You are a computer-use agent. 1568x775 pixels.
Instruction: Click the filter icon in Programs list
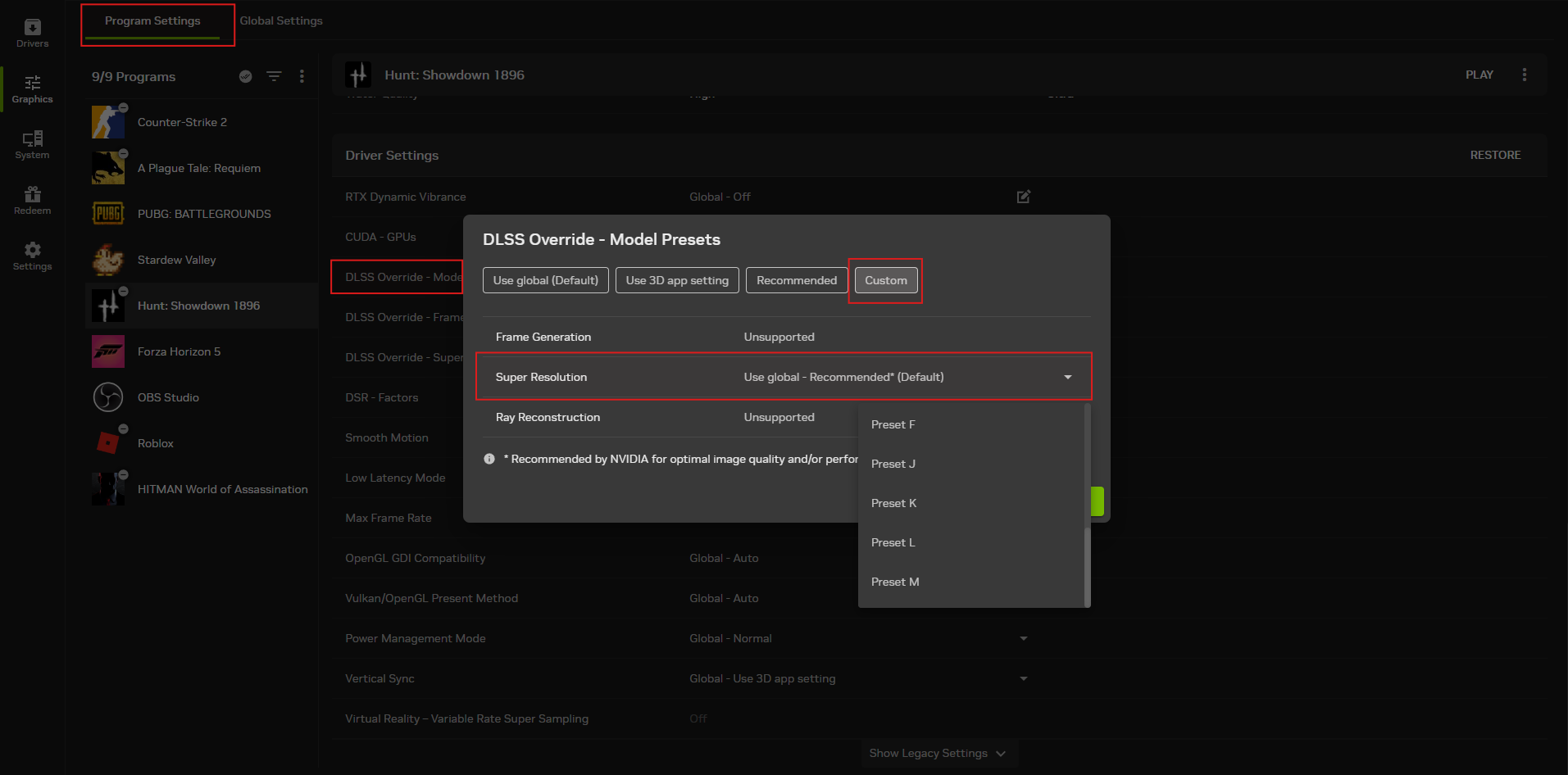pos(274,76)
